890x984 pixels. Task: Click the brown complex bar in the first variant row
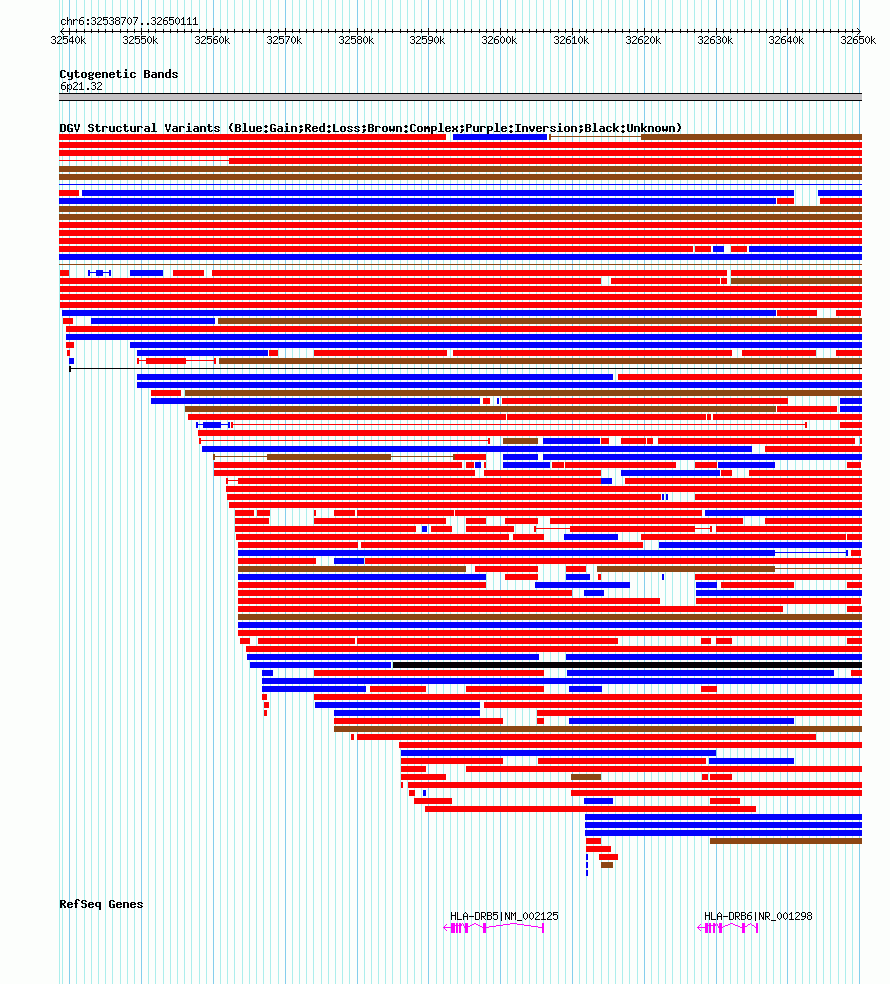[x=751, y=137]
